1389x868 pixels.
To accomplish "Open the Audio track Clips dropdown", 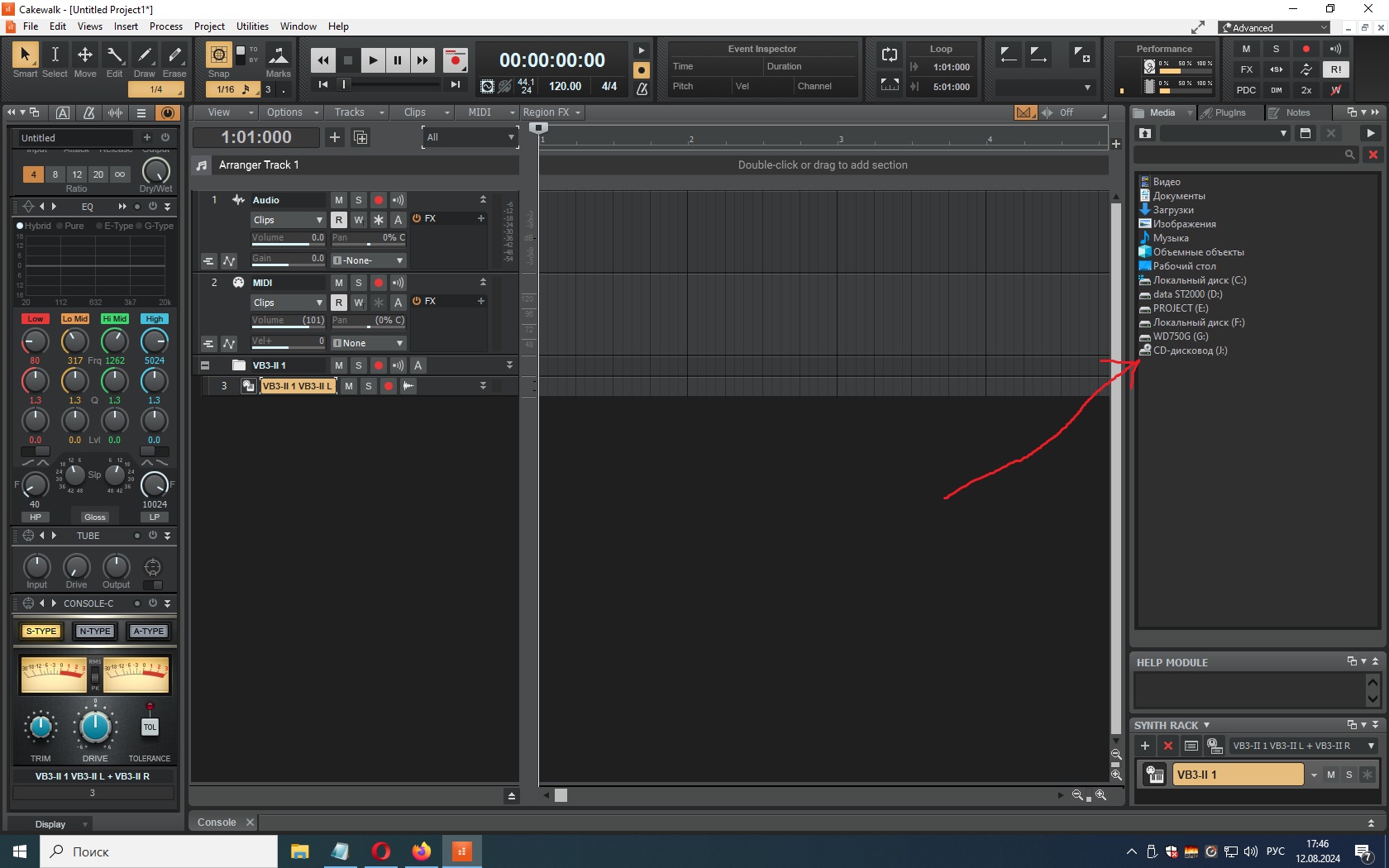I will pos(288,220).
